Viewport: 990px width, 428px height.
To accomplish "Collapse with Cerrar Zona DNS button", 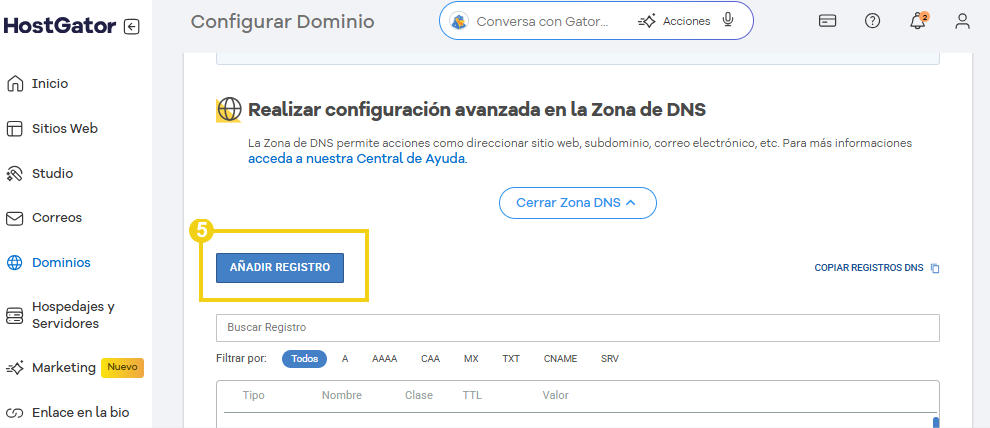I will click(x=577, y=202).
